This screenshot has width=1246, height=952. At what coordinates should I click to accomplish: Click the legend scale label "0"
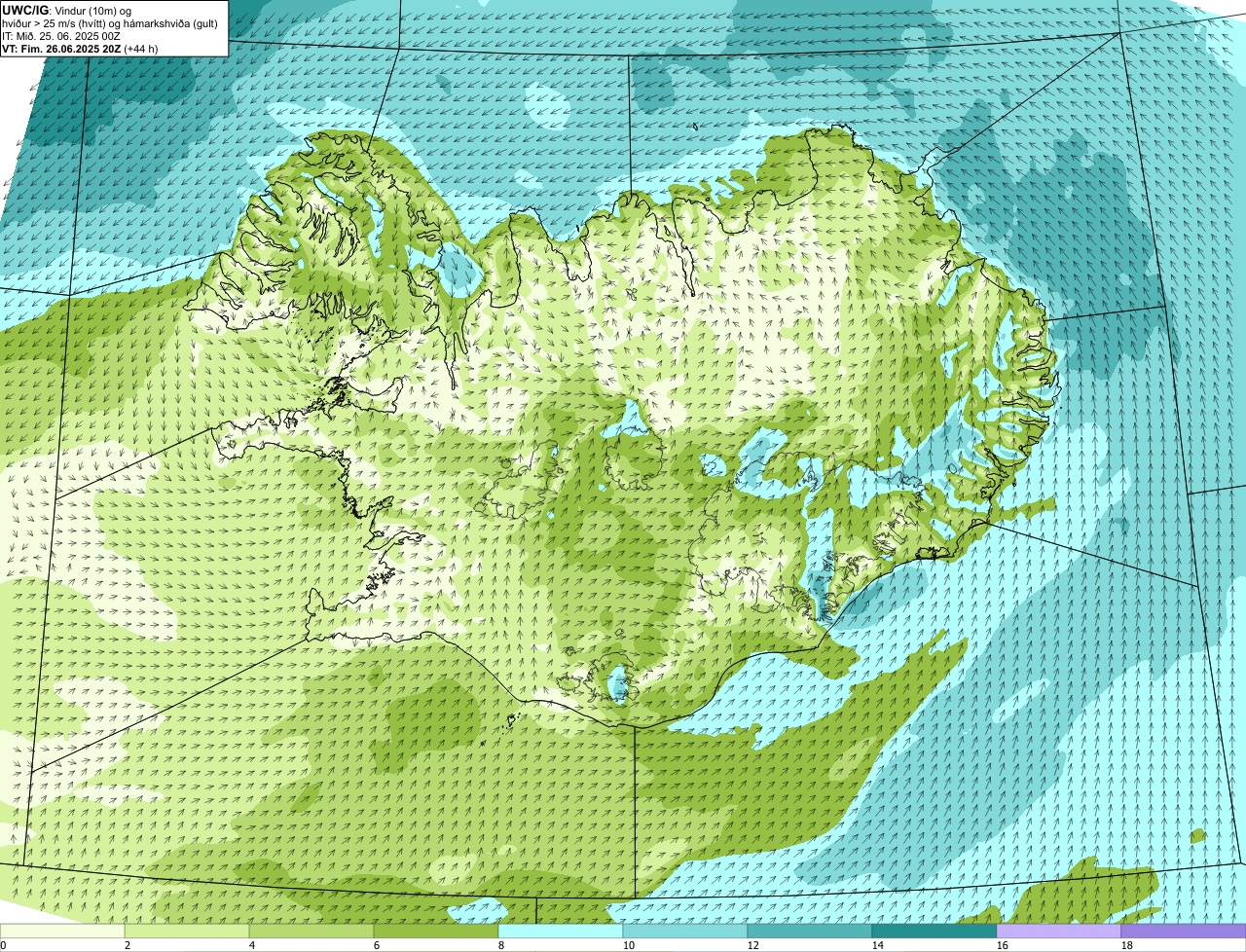pos(3,945)
